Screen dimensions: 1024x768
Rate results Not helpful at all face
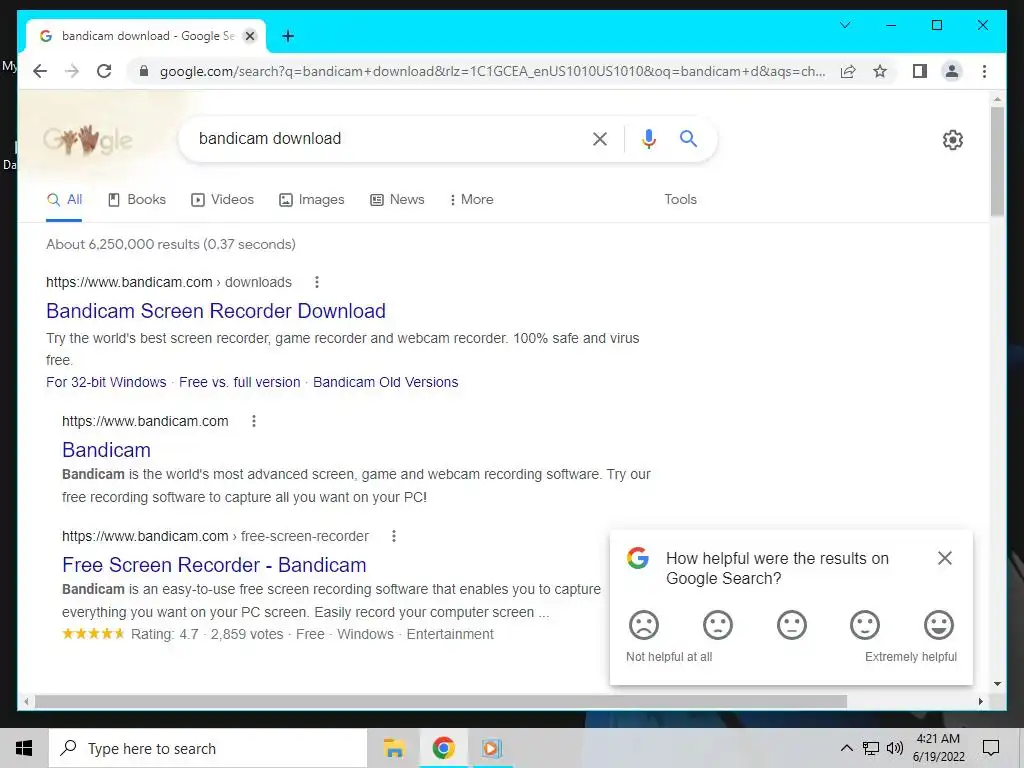pos(644,625)
